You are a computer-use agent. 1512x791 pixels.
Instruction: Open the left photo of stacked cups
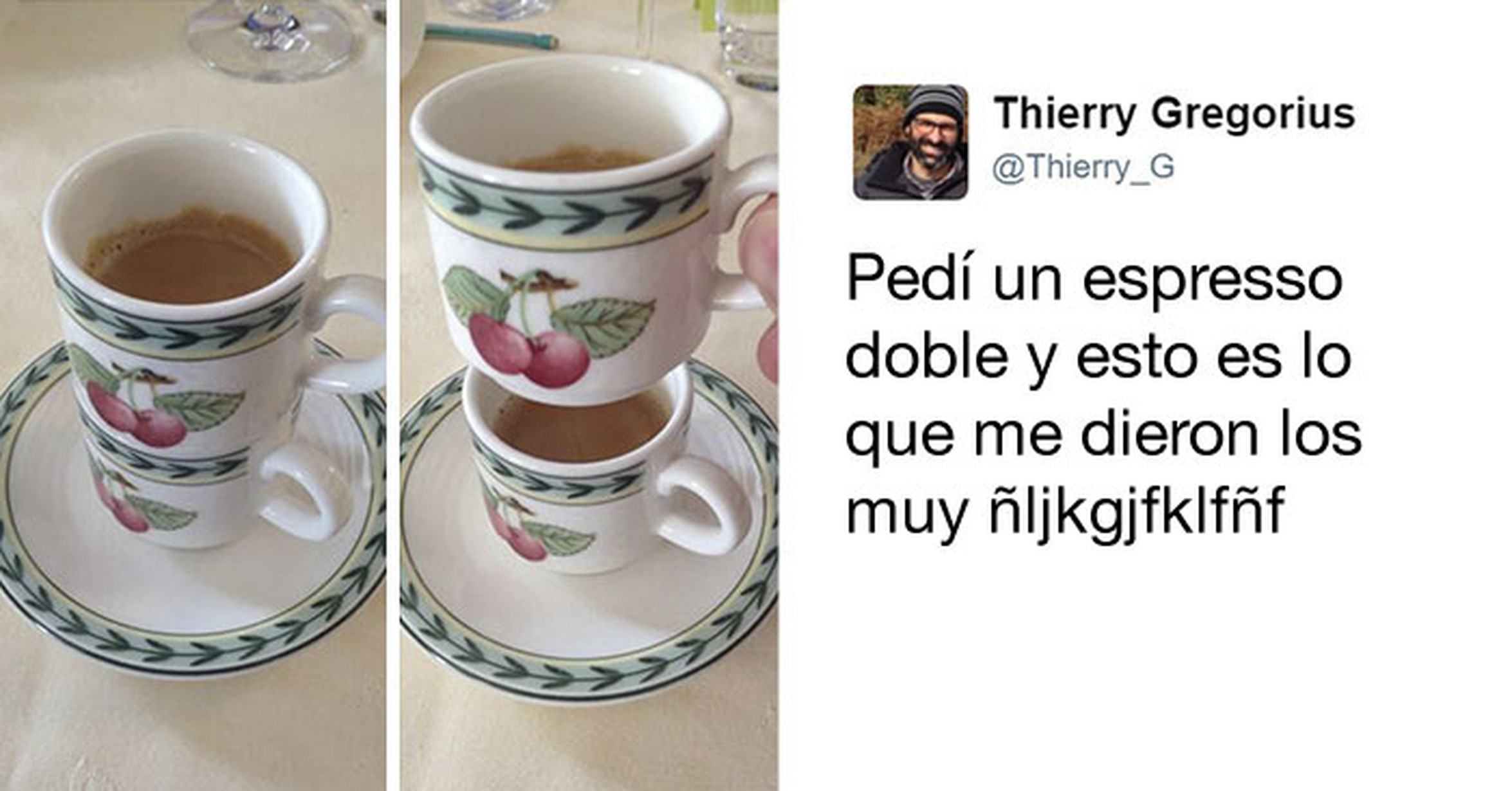tap(193, 395)
